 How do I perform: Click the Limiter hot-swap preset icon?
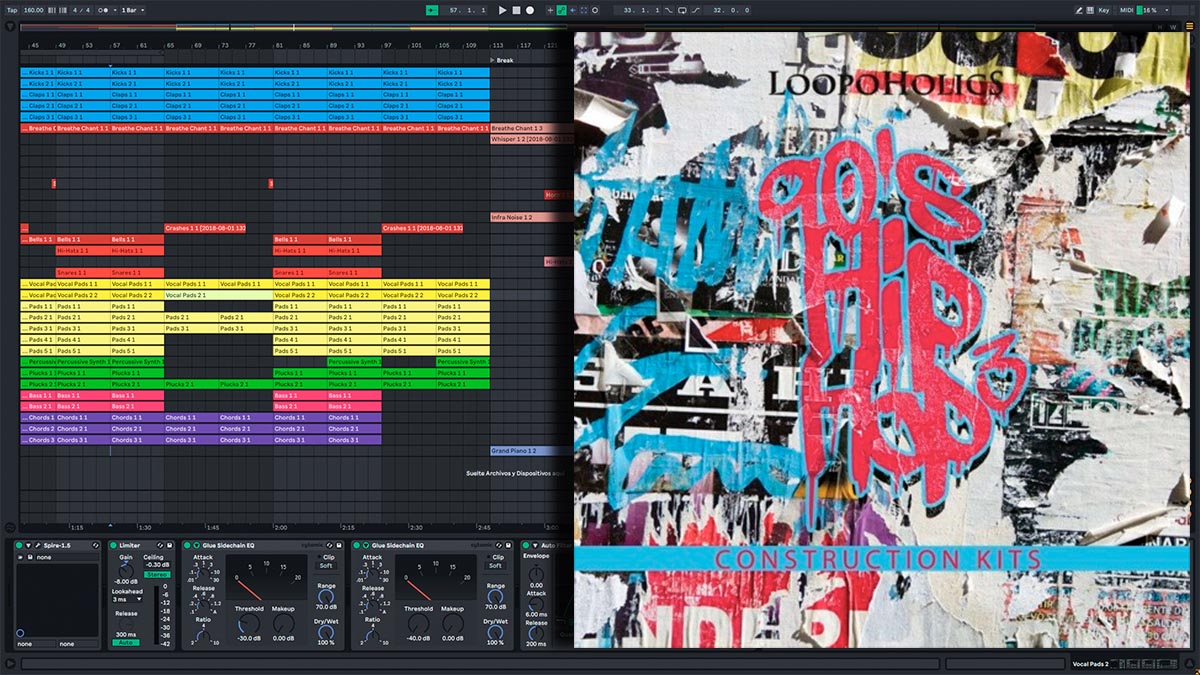[160, 545]
